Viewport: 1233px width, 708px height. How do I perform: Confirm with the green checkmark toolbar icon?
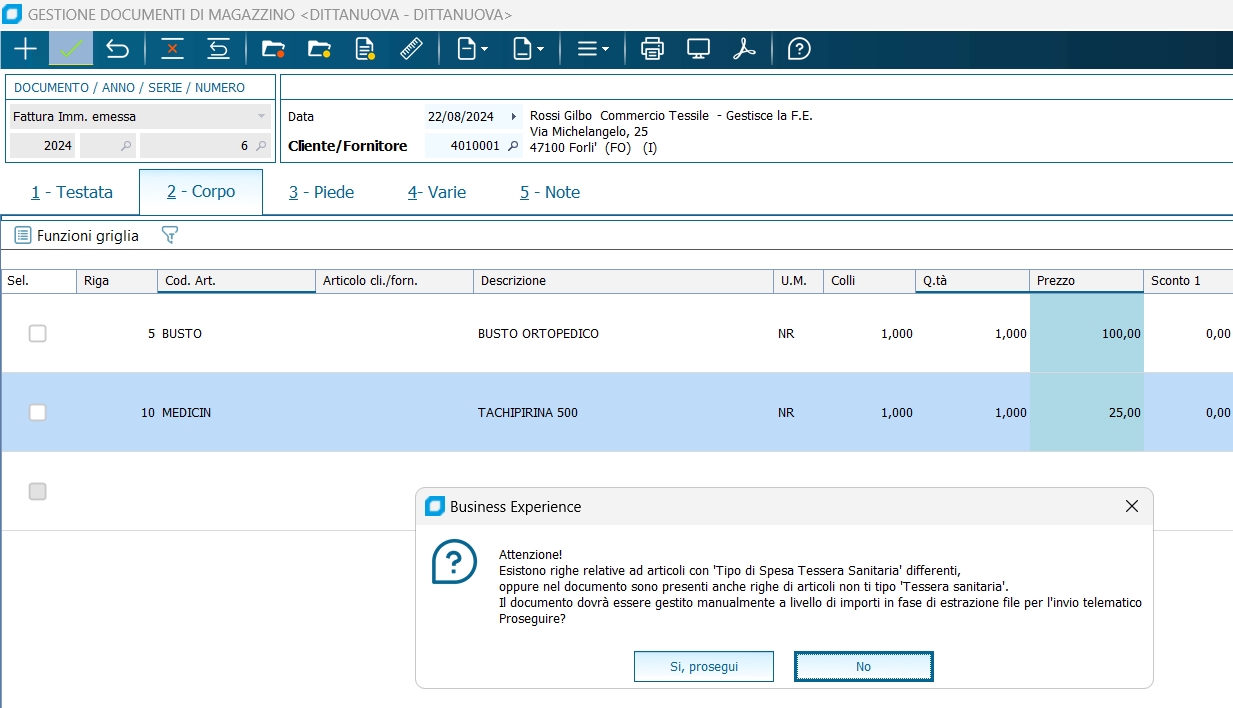pos(70,49)
